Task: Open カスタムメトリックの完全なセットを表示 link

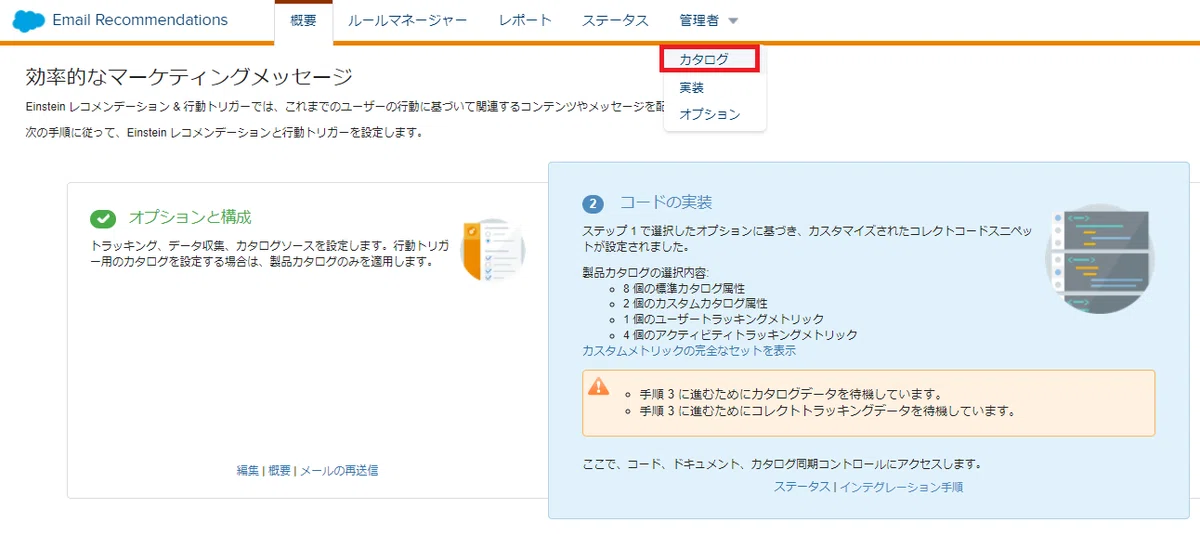Action: pos(689,351)
